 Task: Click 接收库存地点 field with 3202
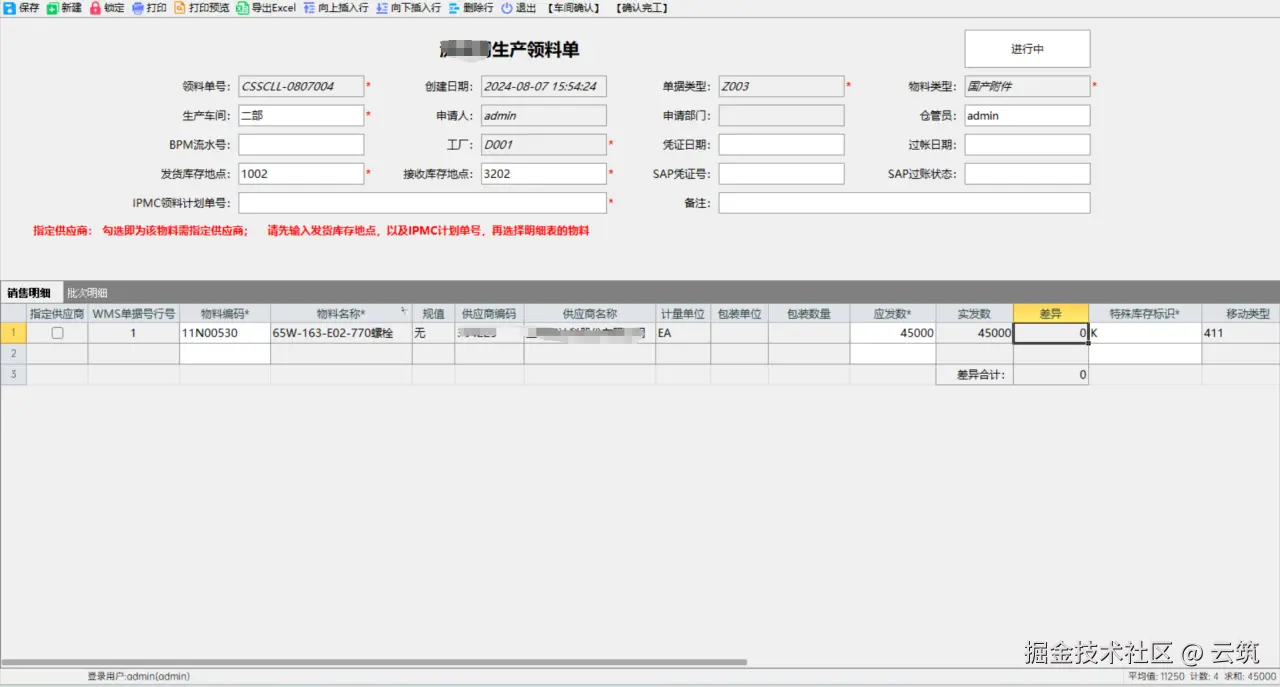pyautogui.click(x=543, y=173)
